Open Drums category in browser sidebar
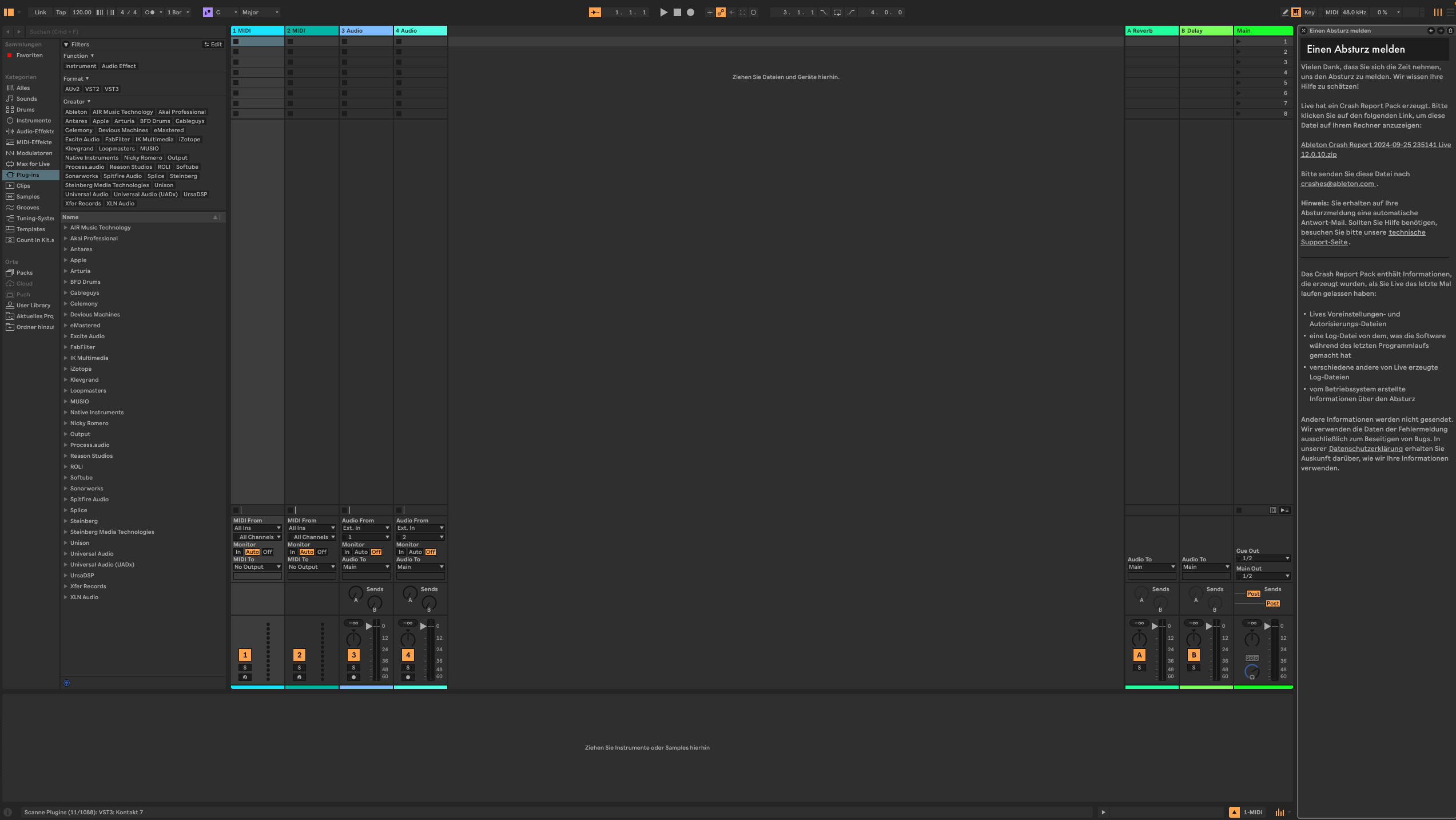 point(25,109)
